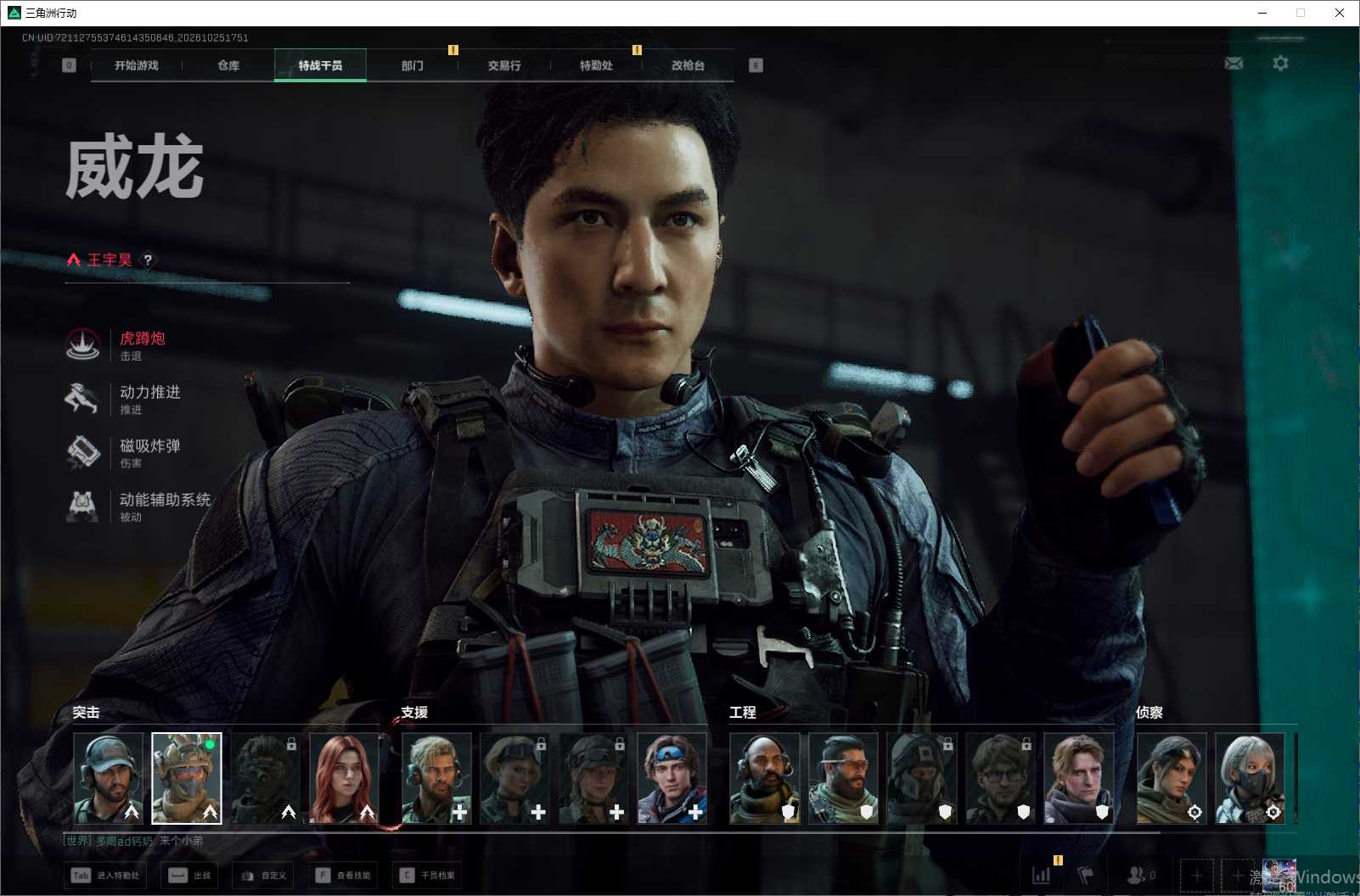1360x896 pixels.
Task: Click the 查看技能 button
Action: click(x=343, y=875)
